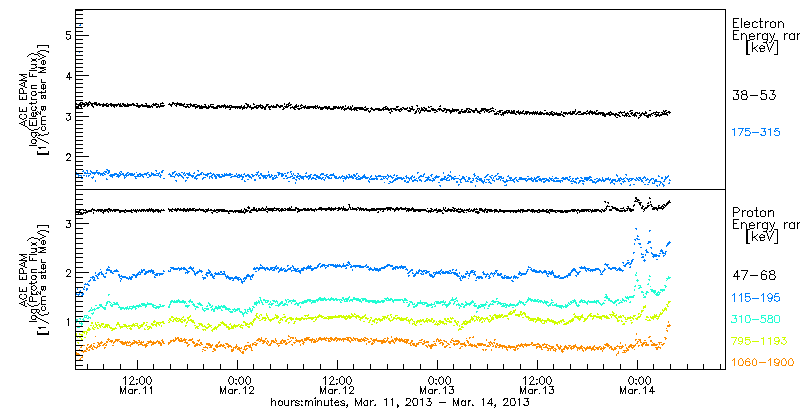Click the 4 tick on electron flux axis
800x410 pixels.
(66, 75)
